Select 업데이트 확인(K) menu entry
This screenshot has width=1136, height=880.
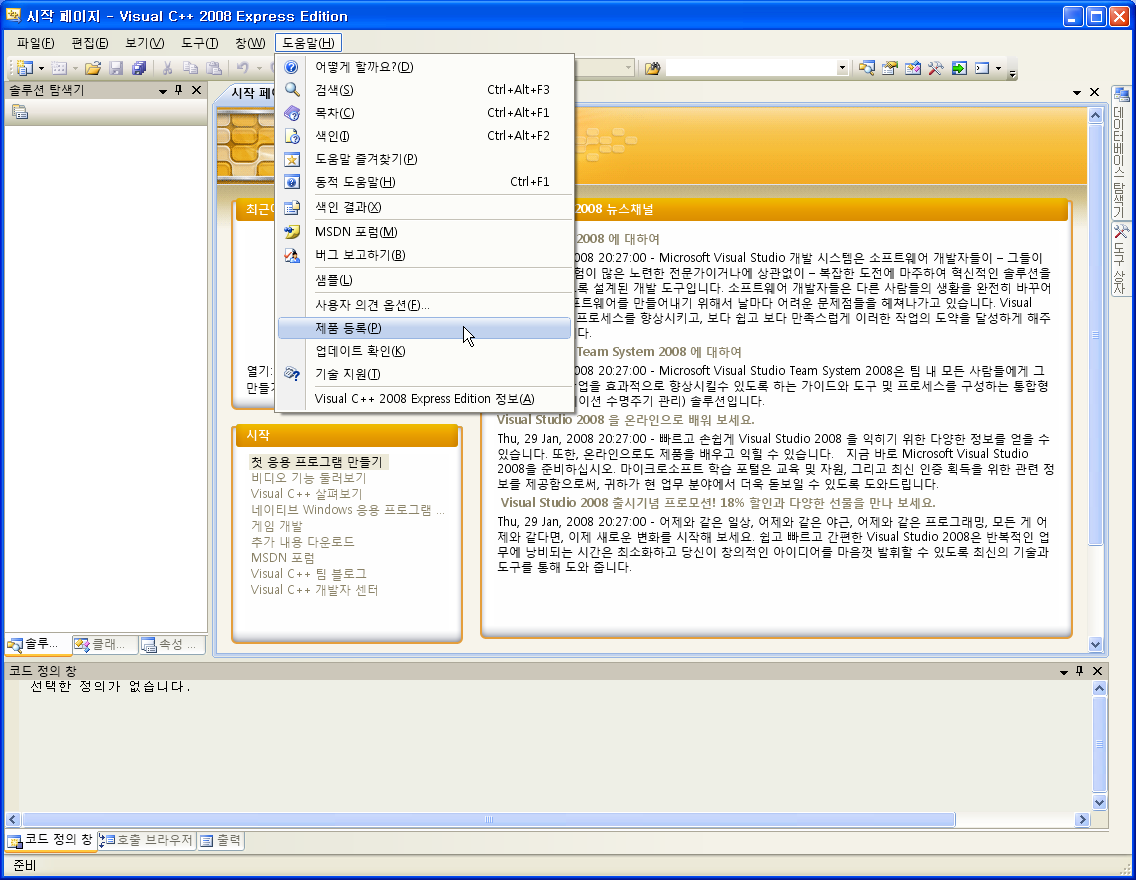click(x=424, y=351)
